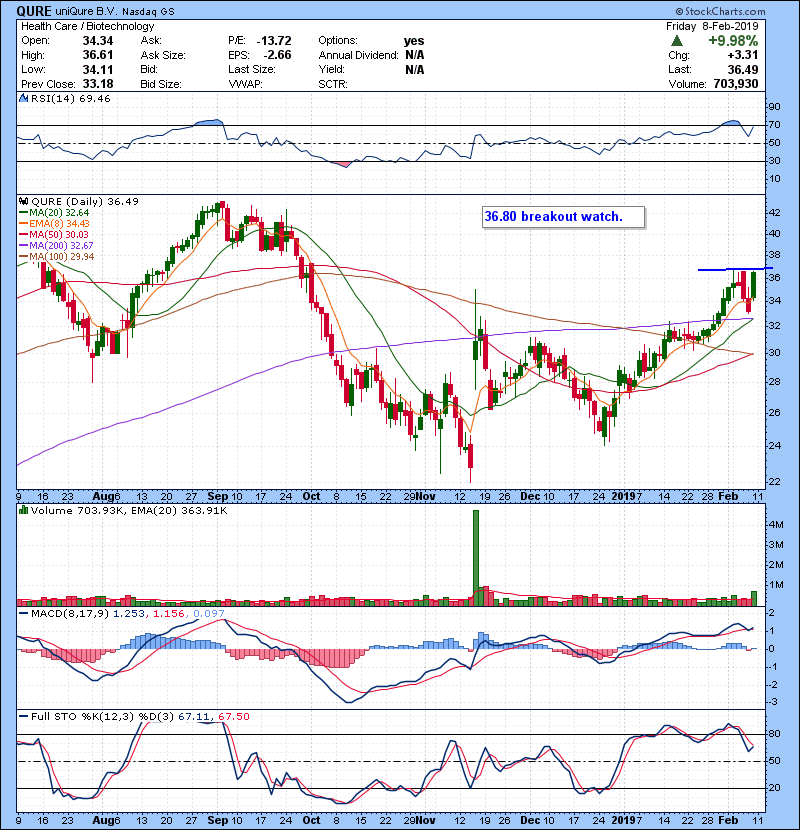
Task: Click the Prev Close value 33.18
Action: point(98,84)
